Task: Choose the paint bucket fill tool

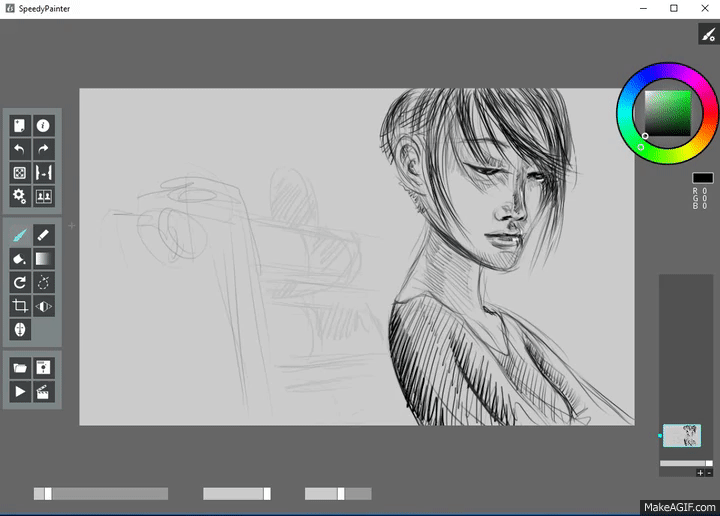Action: (x=20, y=259)
